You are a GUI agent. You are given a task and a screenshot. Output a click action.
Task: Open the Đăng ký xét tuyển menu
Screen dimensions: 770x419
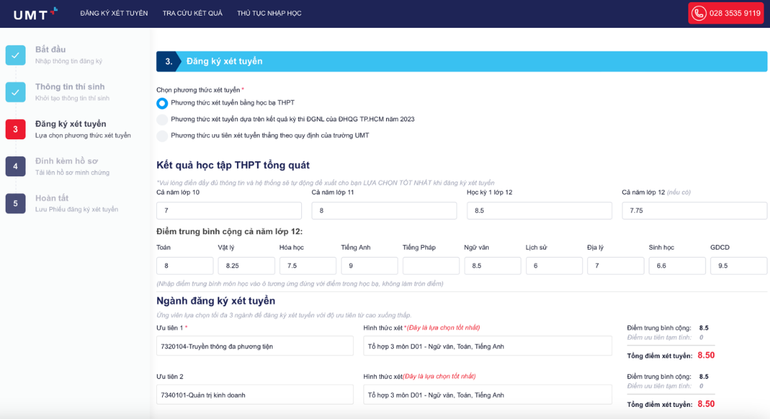112,14
